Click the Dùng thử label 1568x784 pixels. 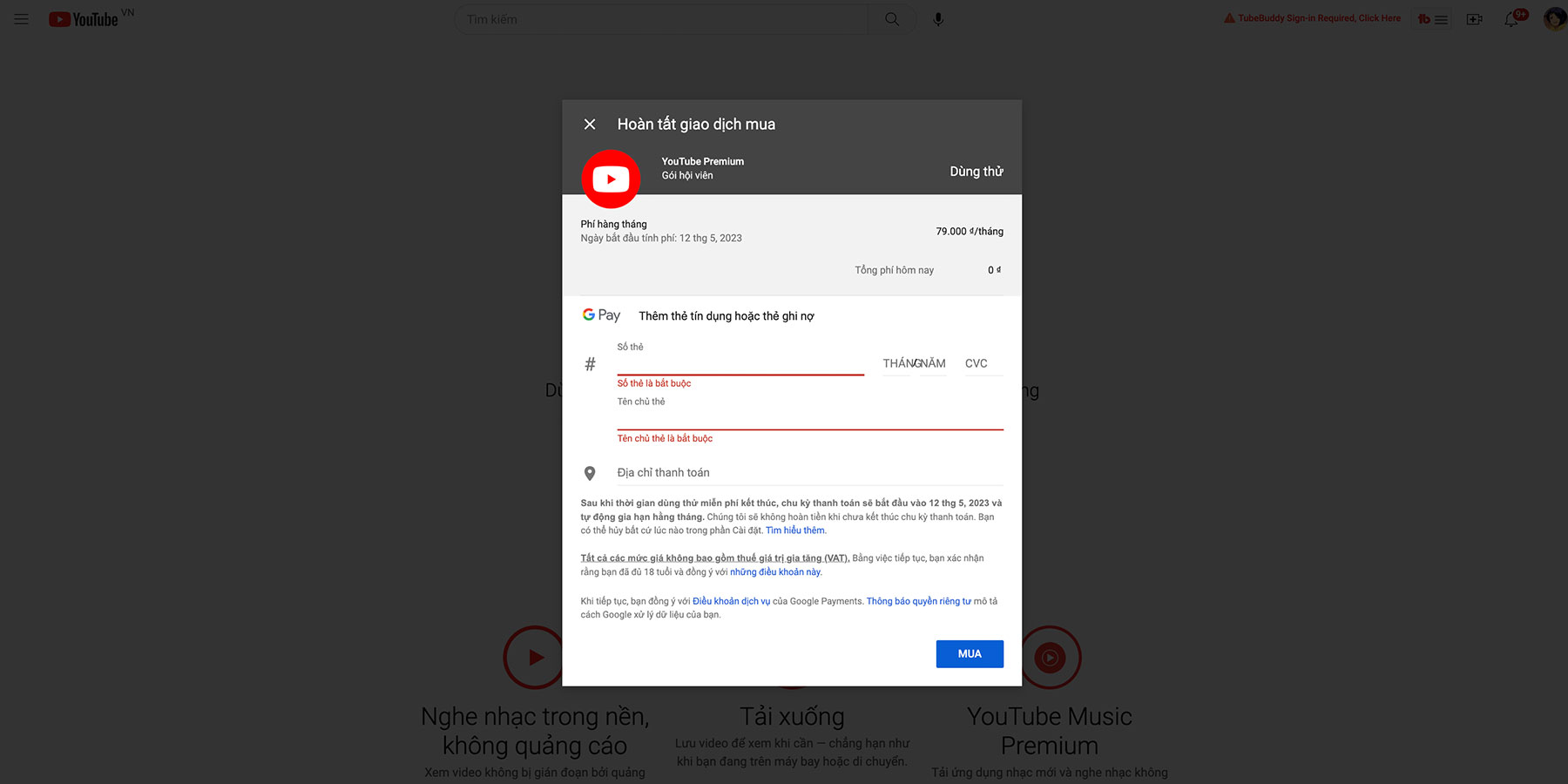point(977,172)
